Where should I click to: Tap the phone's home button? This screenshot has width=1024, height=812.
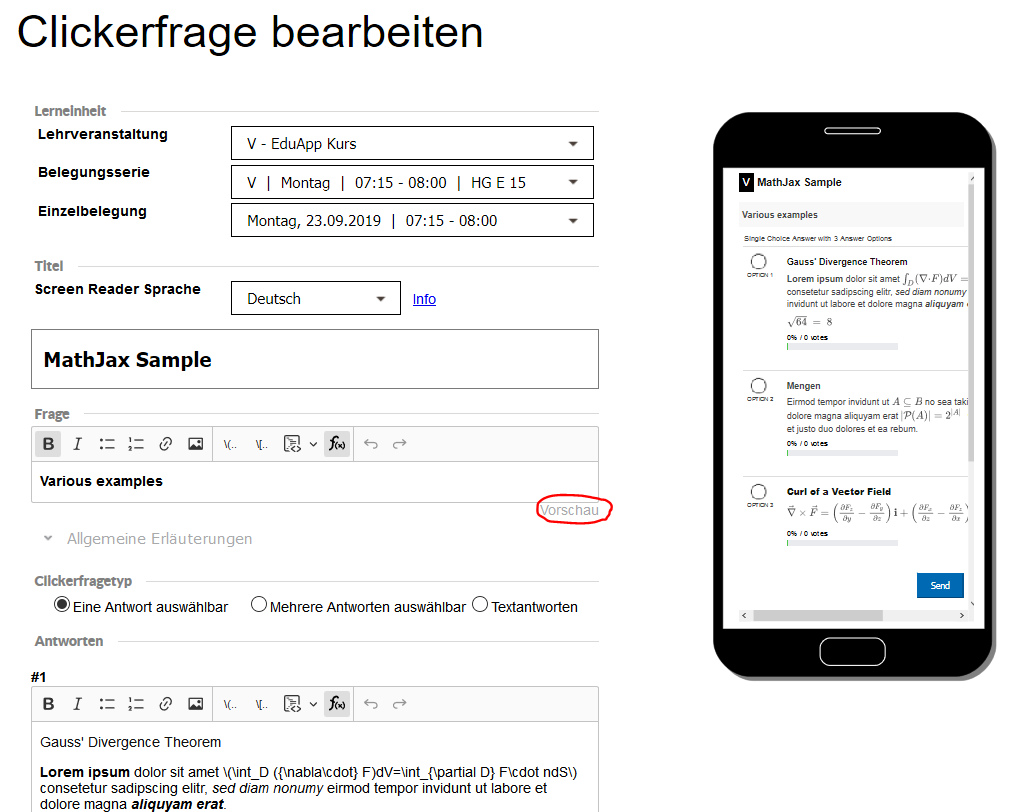point(852,651)
